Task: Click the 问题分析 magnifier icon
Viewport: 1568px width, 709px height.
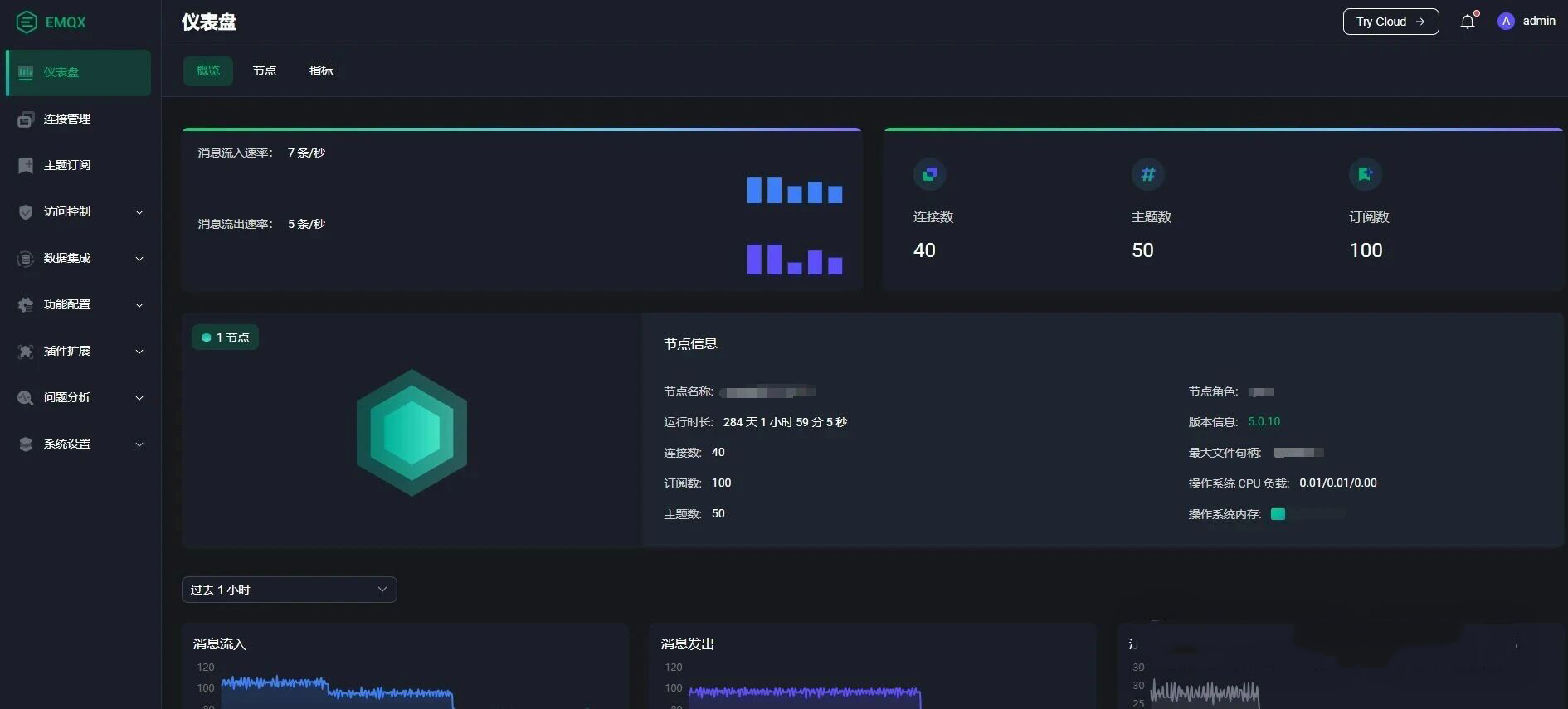Action: (x=26, y=398)
